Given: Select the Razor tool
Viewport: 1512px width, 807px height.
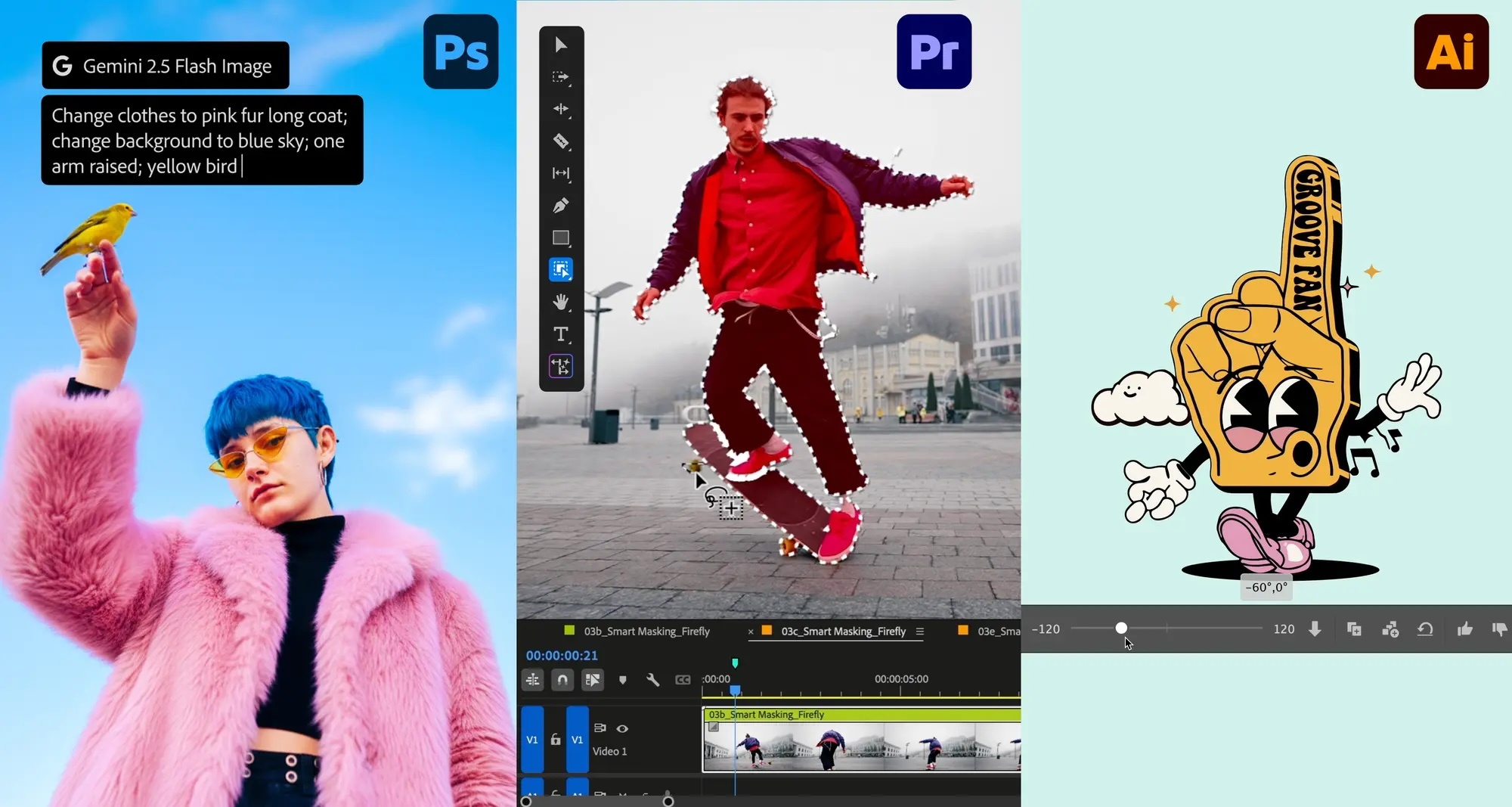Looking at the screenshot, I should (561, 141).
